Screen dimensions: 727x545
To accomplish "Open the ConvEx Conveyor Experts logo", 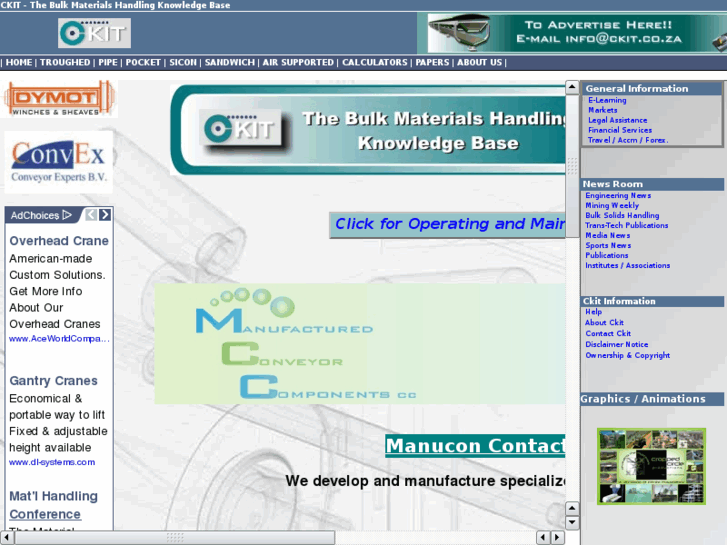I will pos(59,162).
